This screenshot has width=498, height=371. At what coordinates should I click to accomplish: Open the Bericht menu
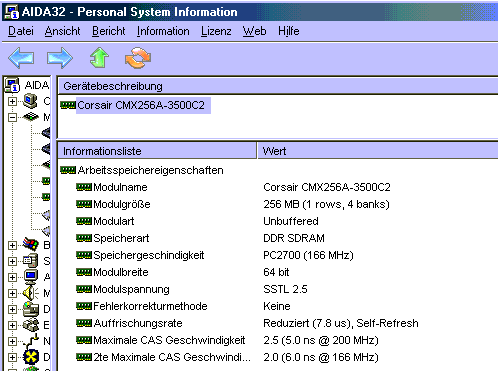pyautogui.click(x=109, y=31)
